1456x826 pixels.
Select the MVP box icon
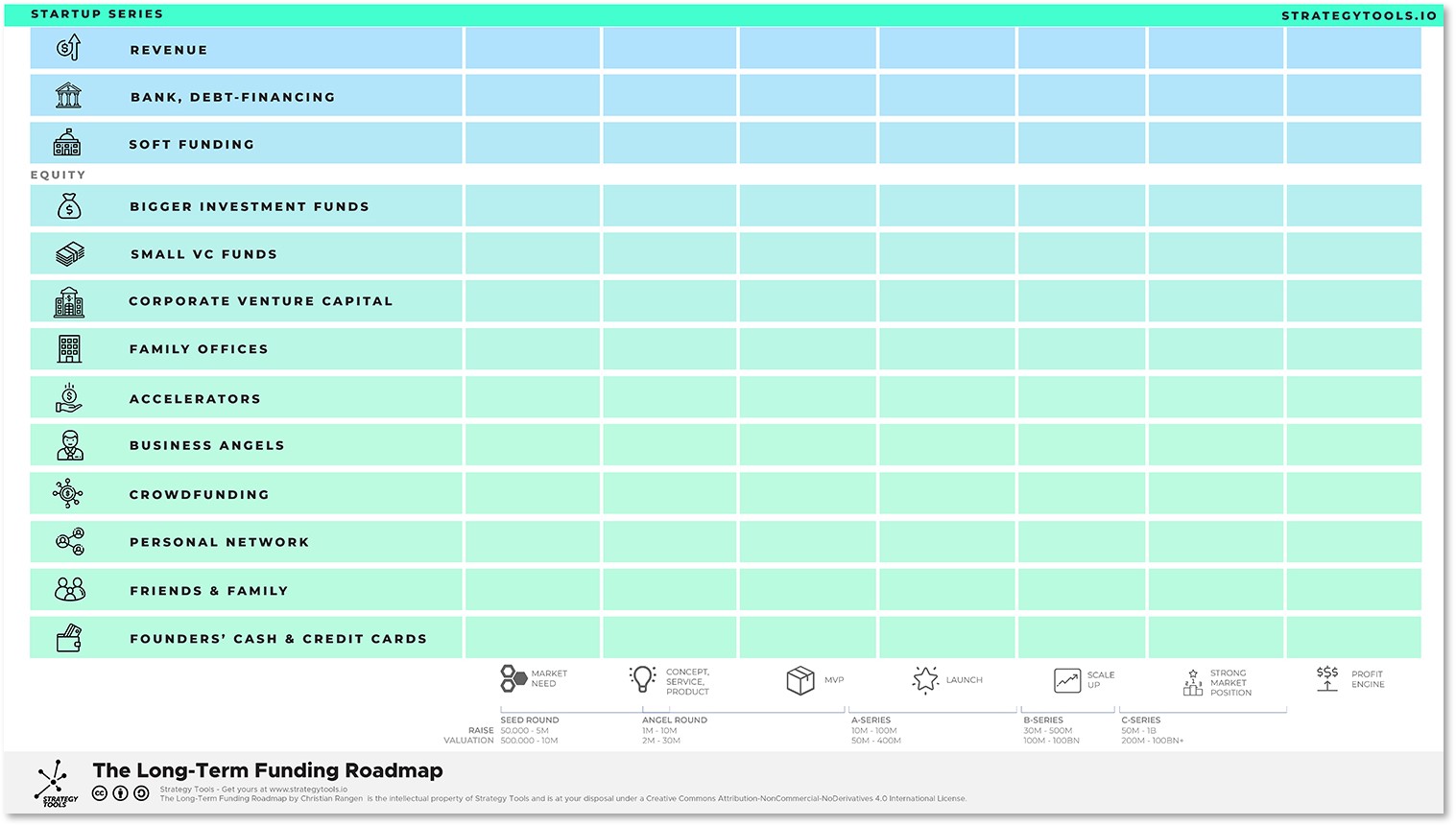800,680
